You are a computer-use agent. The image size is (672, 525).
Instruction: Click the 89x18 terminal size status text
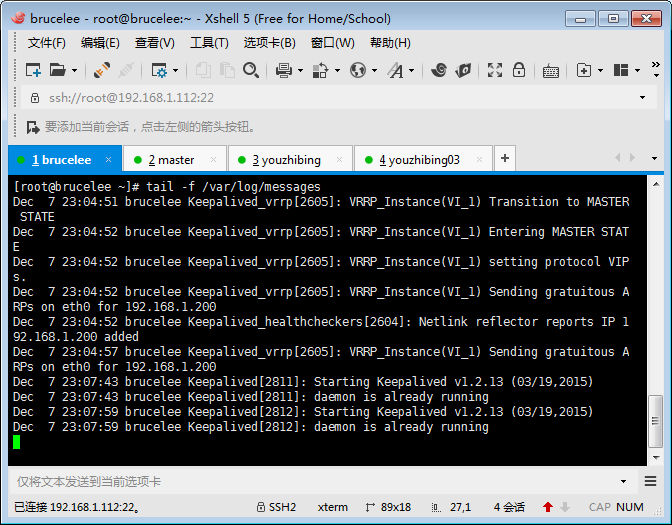[x=396, y=507]
